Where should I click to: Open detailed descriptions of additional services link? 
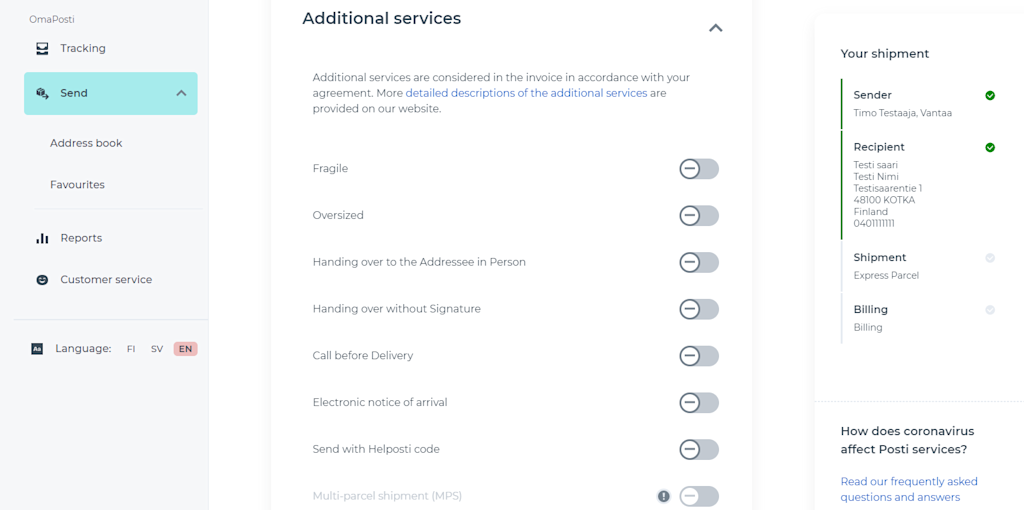[x=526, y=93]
